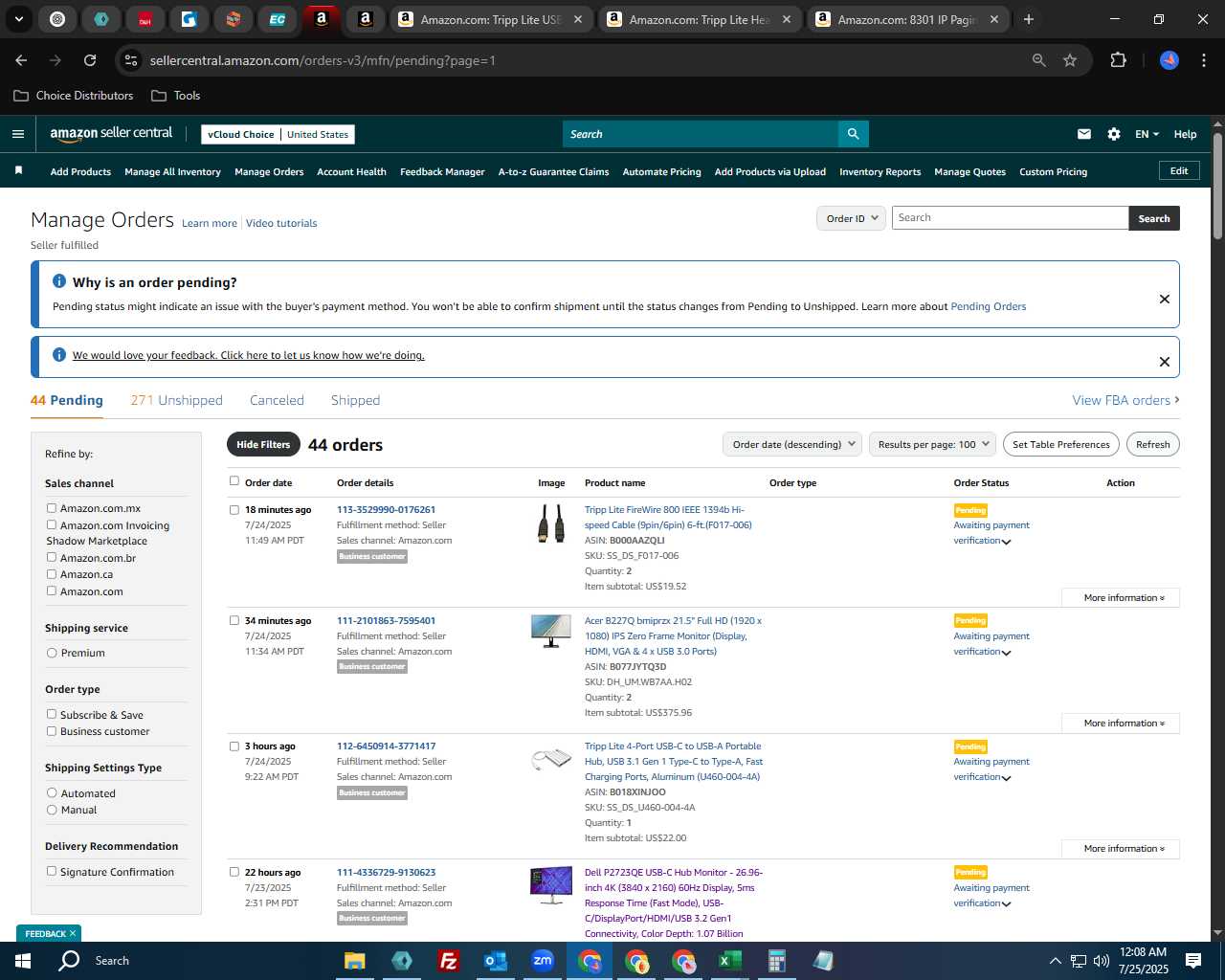Screen dimensions: 1225x980
Task: Open the Seller Central hamburger menu
Action: [x=17, y=134]
